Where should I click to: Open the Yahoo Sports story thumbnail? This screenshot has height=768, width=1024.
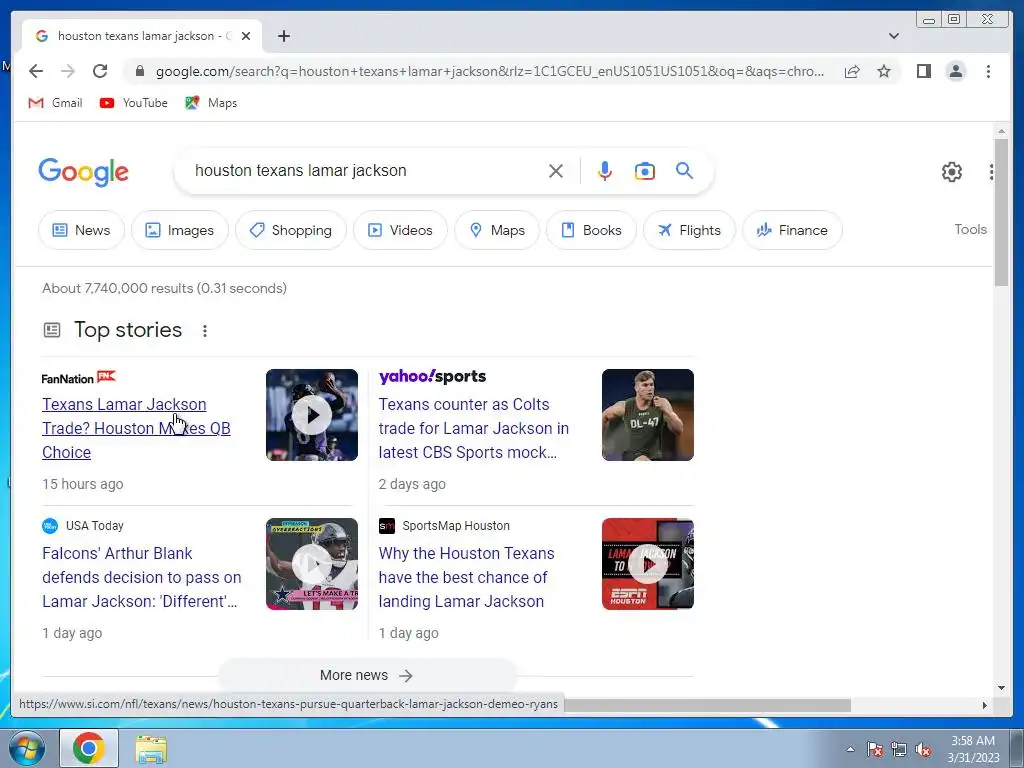click(648, 415)
